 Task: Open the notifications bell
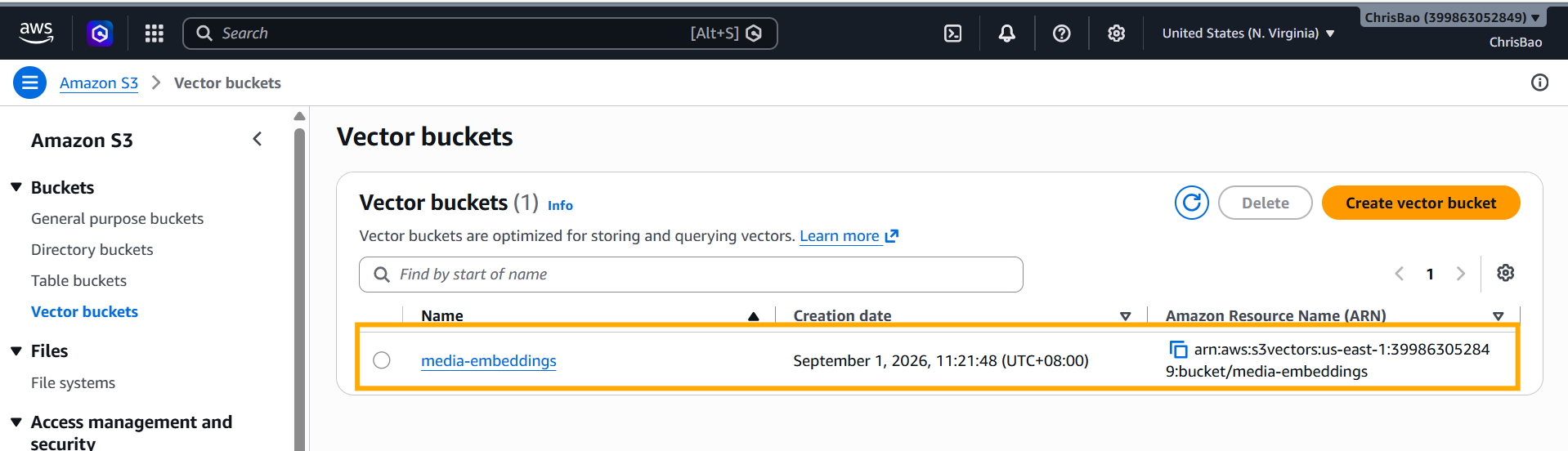1007,33
